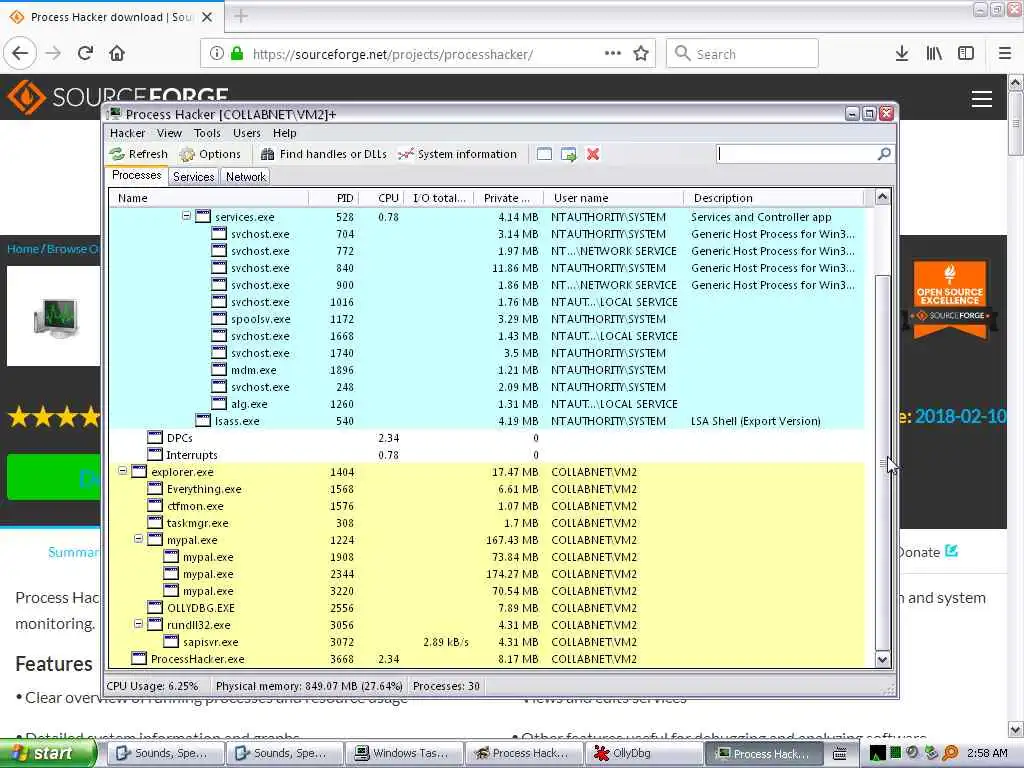Toggle the browser sidebar icon
The image size is (1024, 768).
tap(966, 54)
